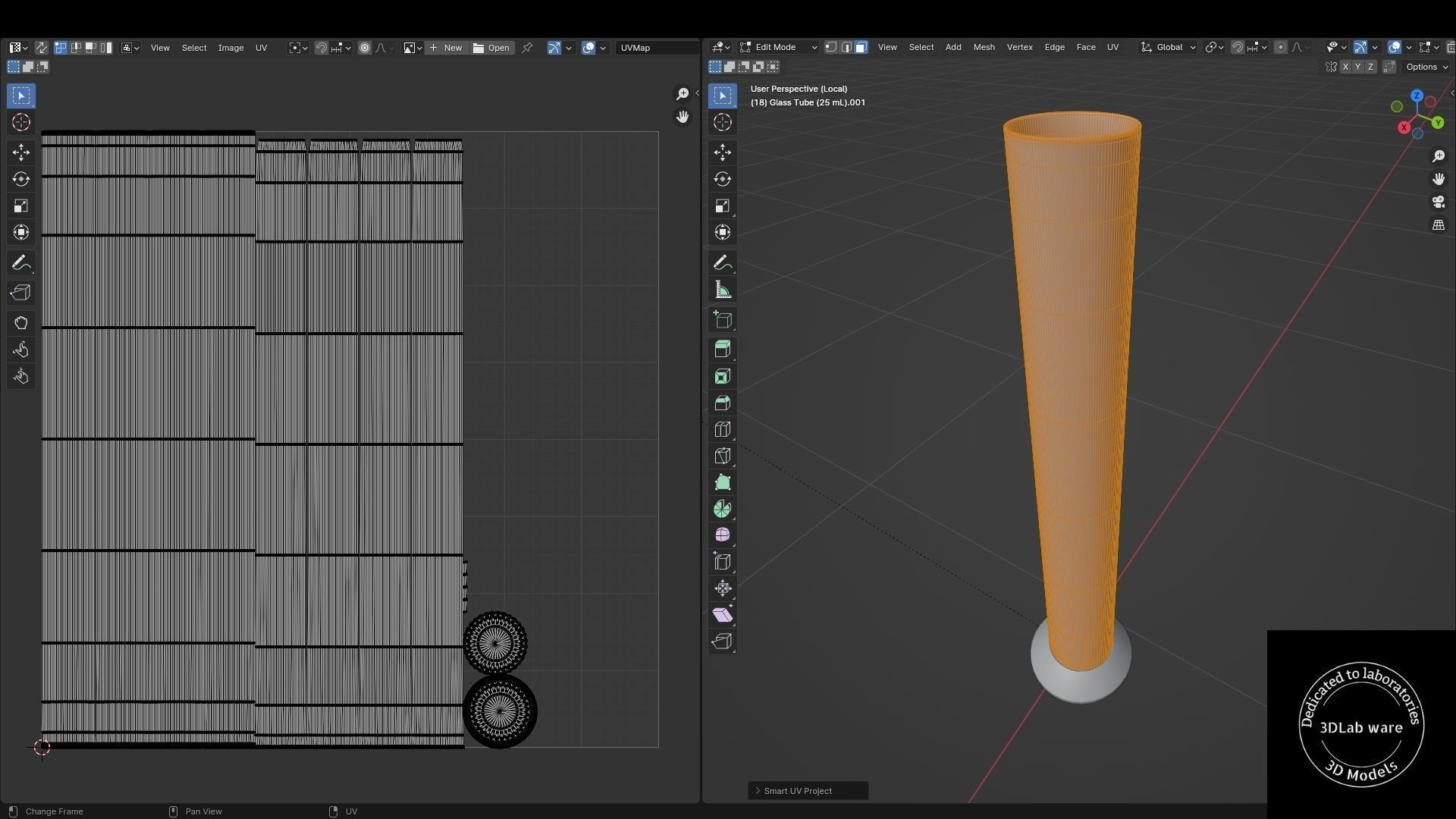Image resolution: width=1456 pixels, height=819 pixels.
Task: Toggle Y mirror axis button
Action: pos(1358,67)
